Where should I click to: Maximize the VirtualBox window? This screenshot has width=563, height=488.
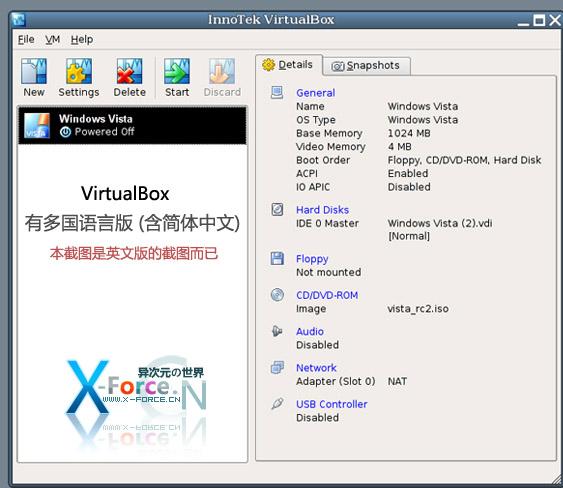pyautogui.click(x=539, y=20)
